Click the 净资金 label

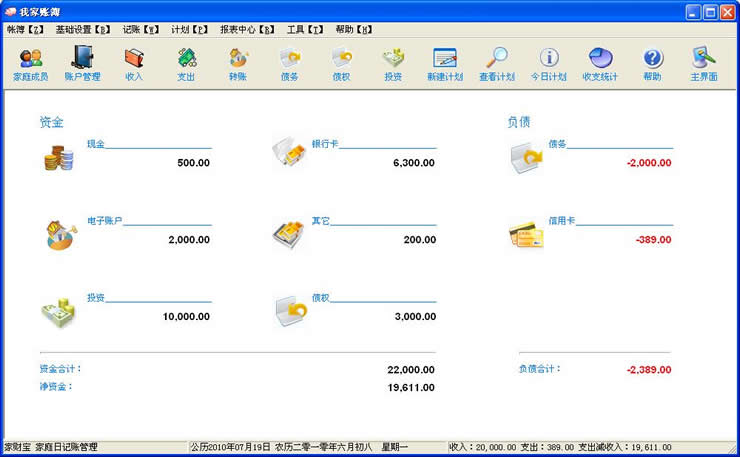[x=56, y=387]
